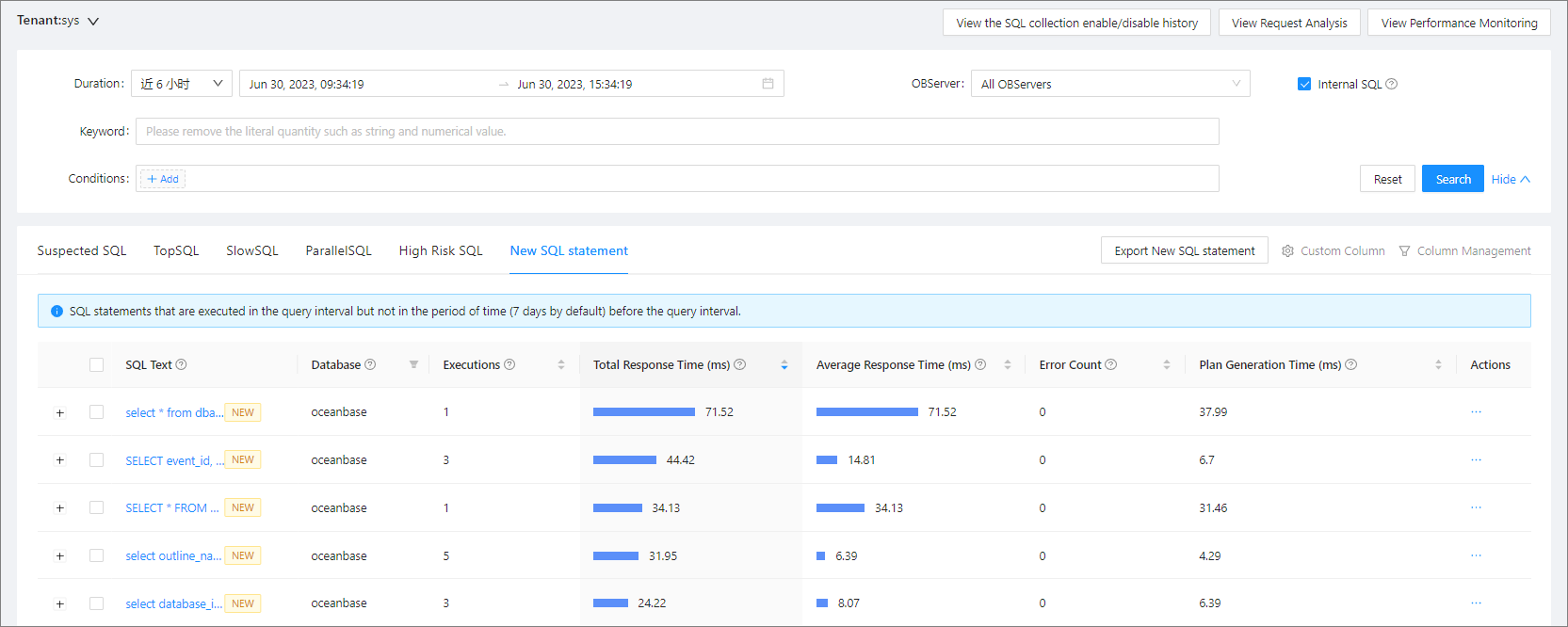Click Export New SQL statement

pyautogui.click(x=1184, y=251)
